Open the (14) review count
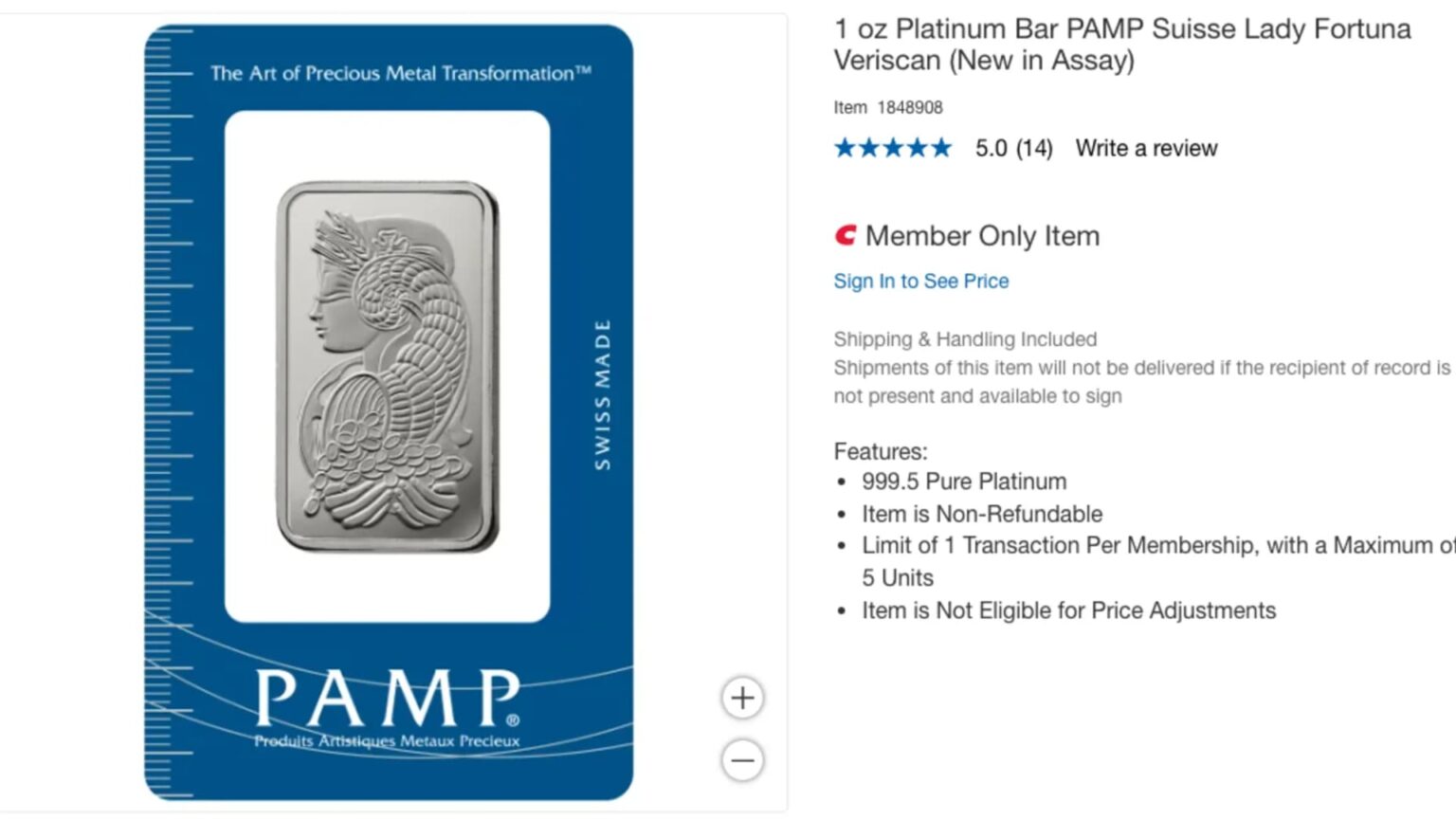 [1034, 149]
